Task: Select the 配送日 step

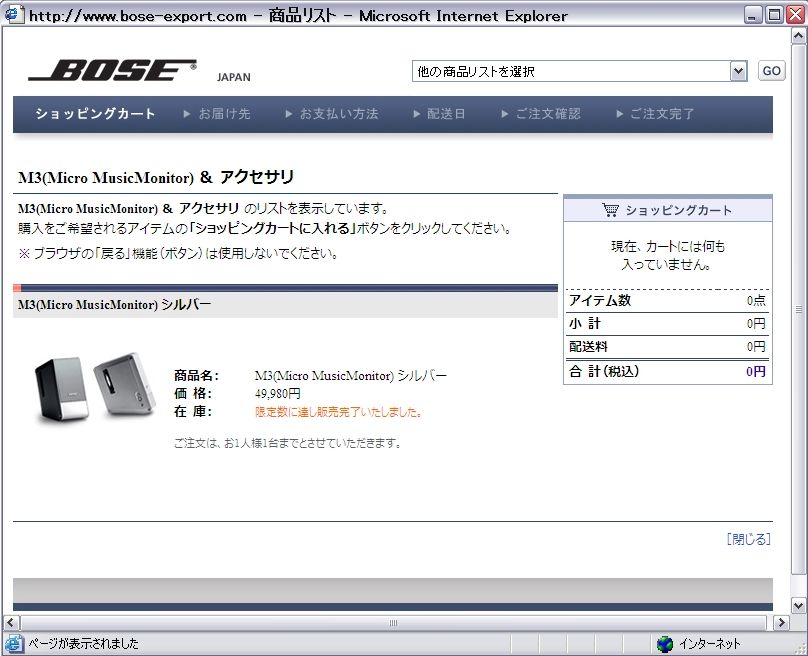Action: click(440, 113)
